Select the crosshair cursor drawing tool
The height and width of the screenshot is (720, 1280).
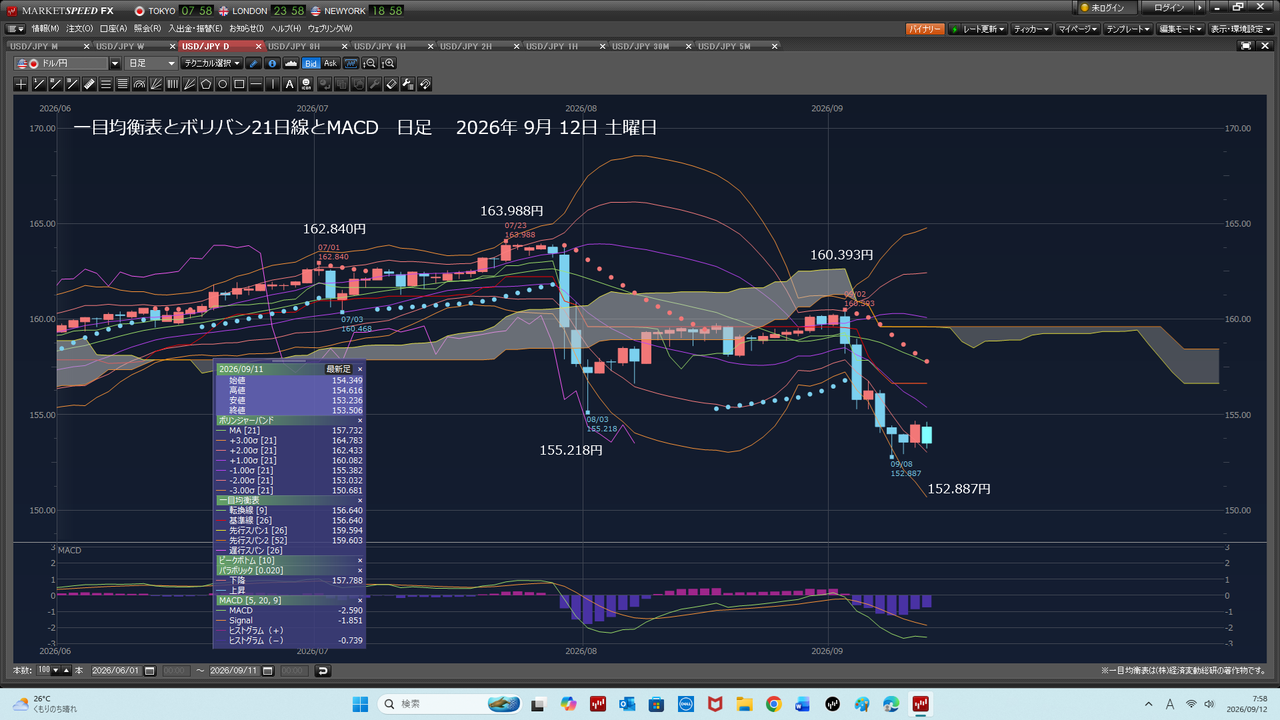[x=21, y=84]
